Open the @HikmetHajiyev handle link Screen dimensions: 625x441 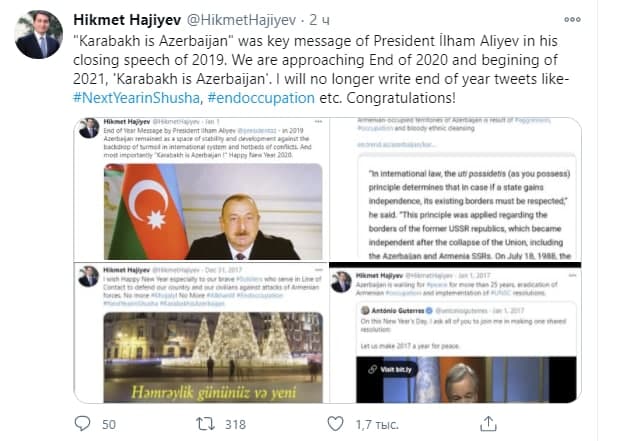[242, 20]
